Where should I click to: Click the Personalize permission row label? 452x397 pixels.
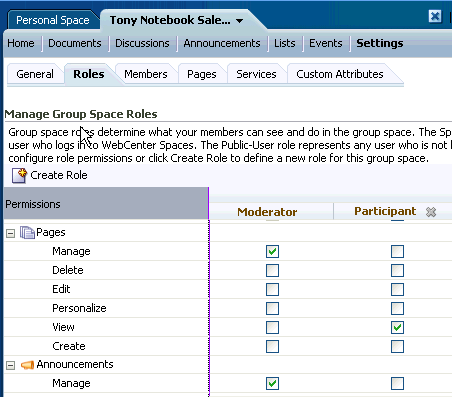click(x=79, y=308)
